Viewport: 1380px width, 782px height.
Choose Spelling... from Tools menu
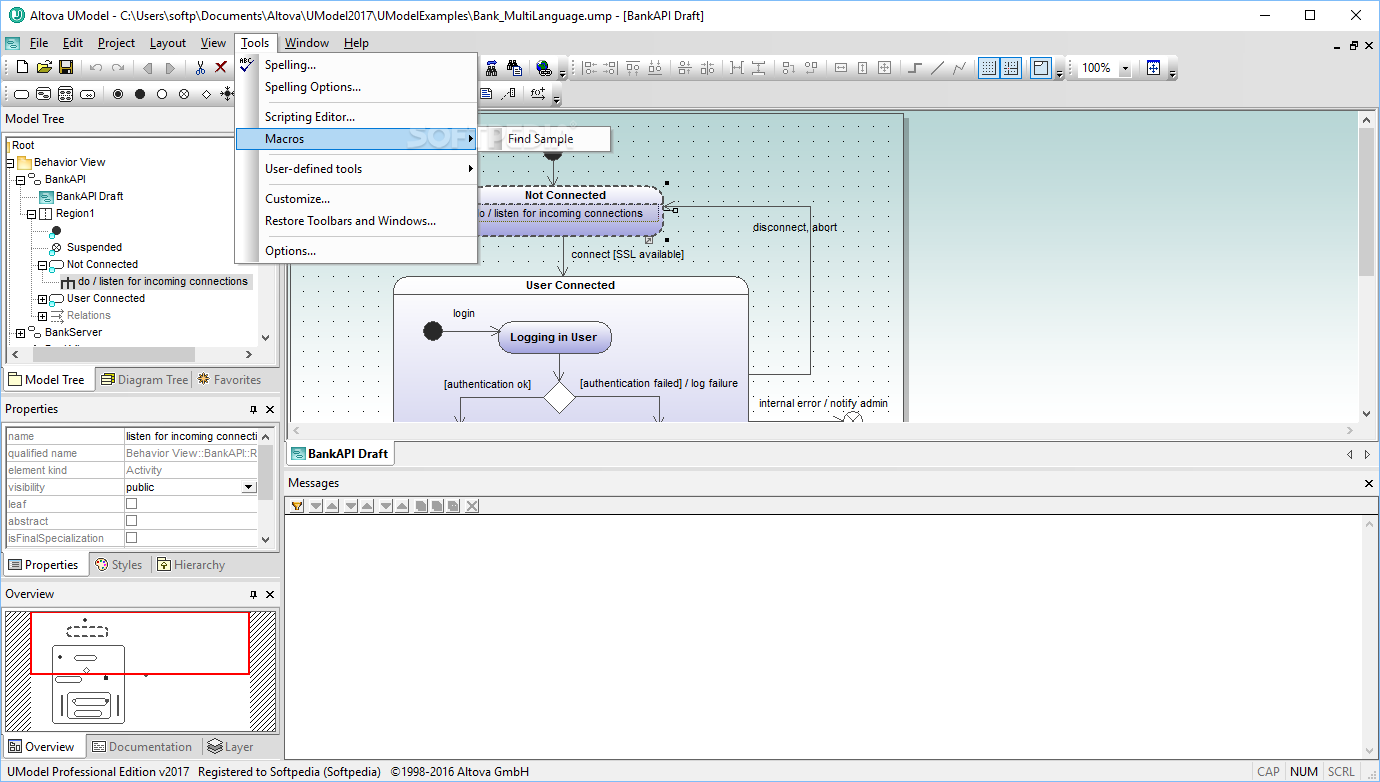[356, 65]
